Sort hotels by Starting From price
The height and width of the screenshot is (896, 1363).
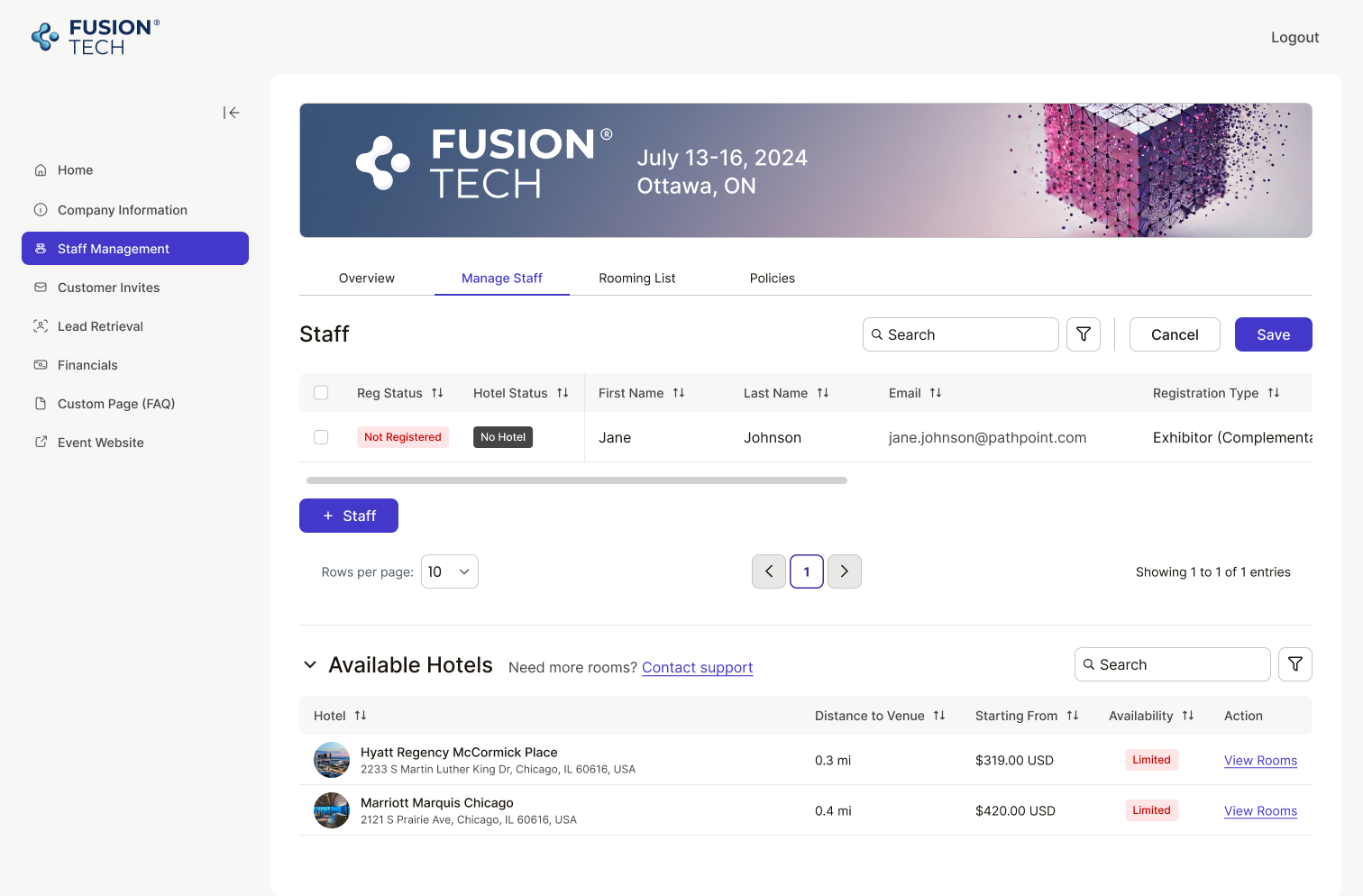(1073, 716)
